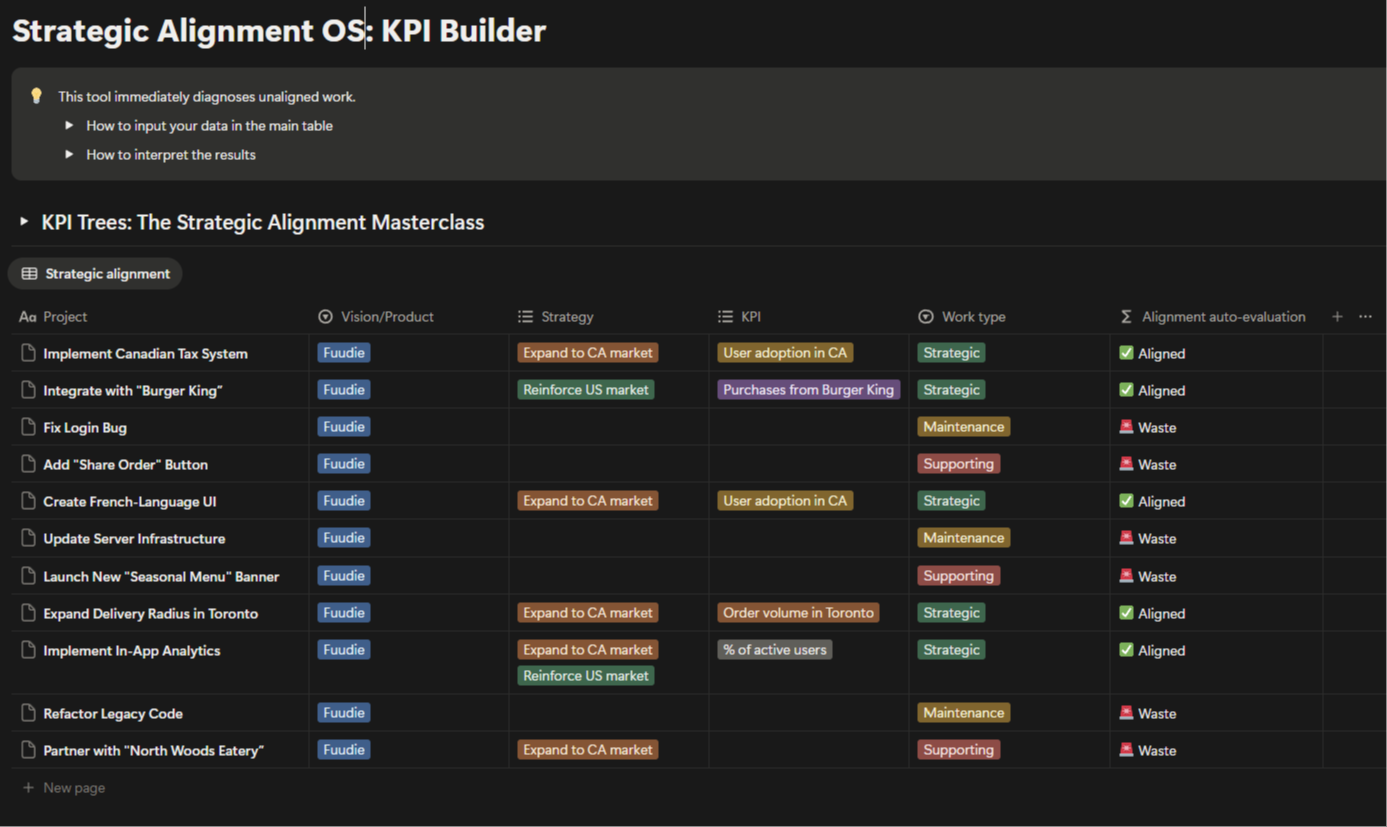Open the Implement Canadian Tax System page

145,354
